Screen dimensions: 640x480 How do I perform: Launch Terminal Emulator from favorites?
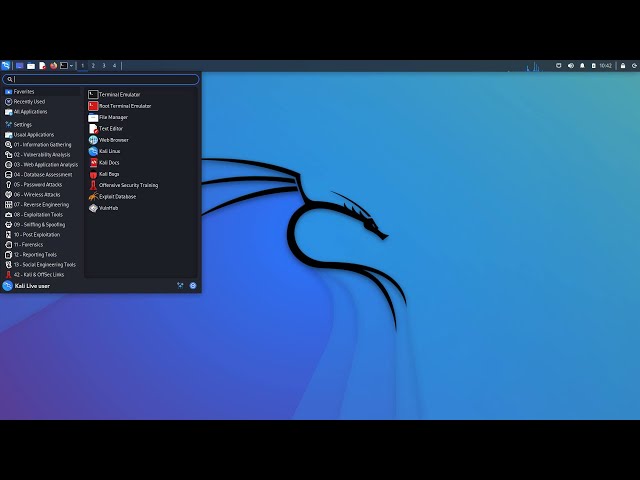pyautogui.click(x=141, y=95)
